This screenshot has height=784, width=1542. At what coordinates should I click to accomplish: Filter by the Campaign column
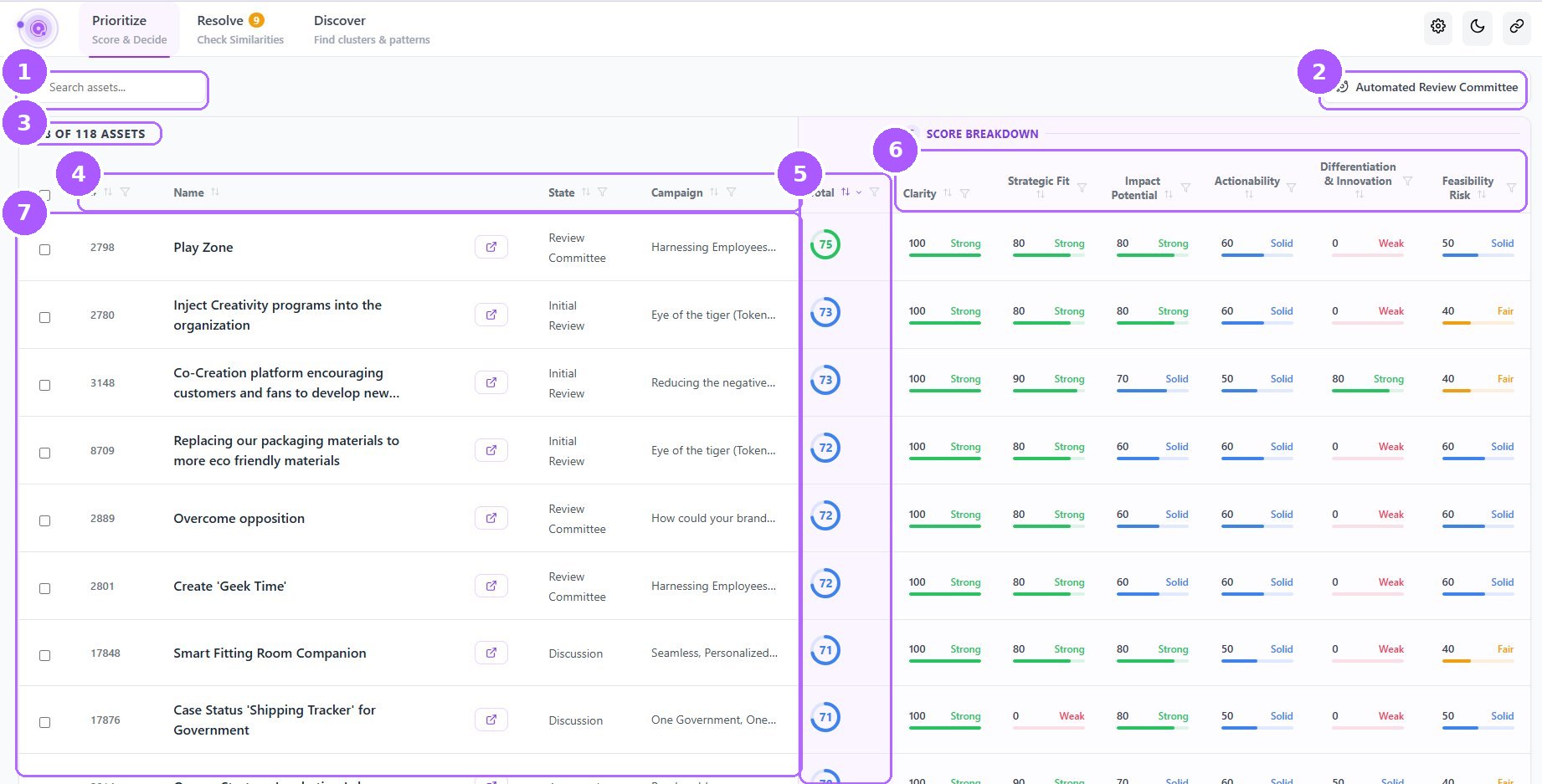(x=732, y=192)
